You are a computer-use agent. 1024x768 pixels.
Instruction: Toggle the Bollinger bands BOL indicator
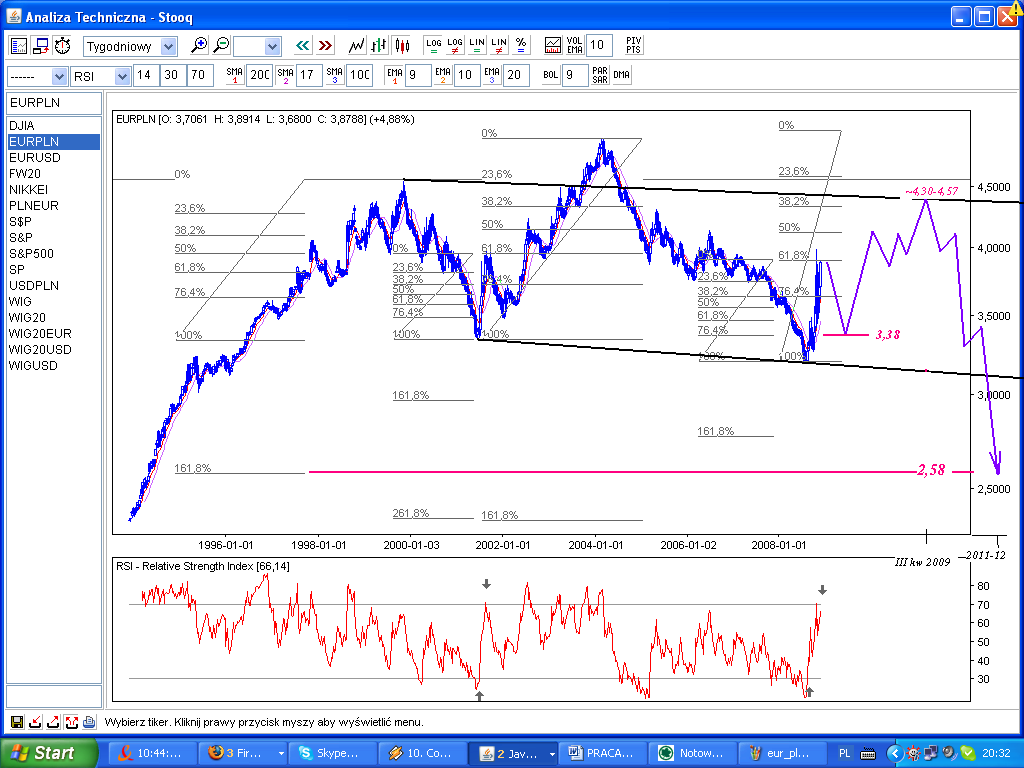[551, 76]
